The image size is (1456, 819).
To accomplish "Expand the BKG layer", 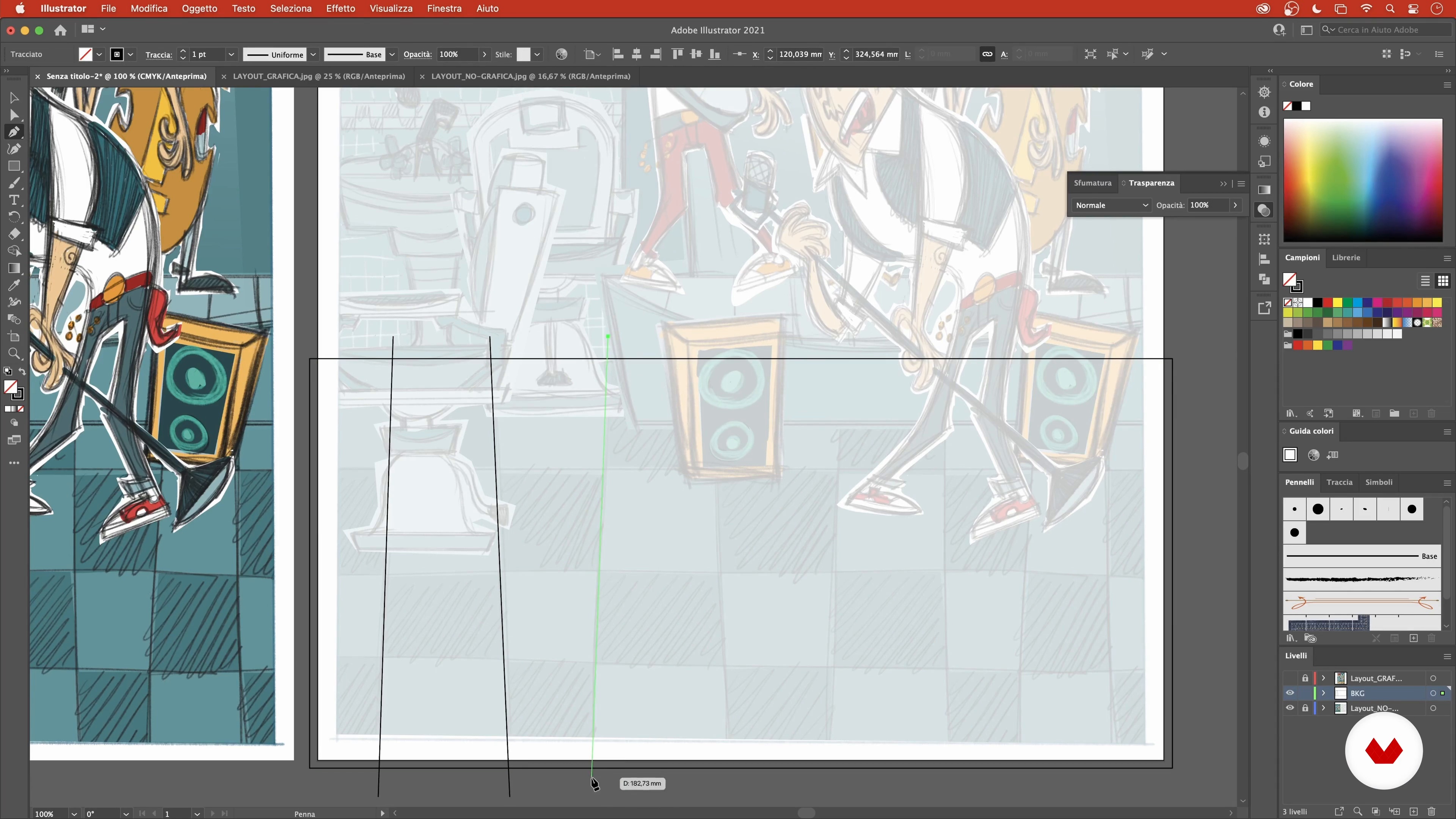I will click(1323, 693).
